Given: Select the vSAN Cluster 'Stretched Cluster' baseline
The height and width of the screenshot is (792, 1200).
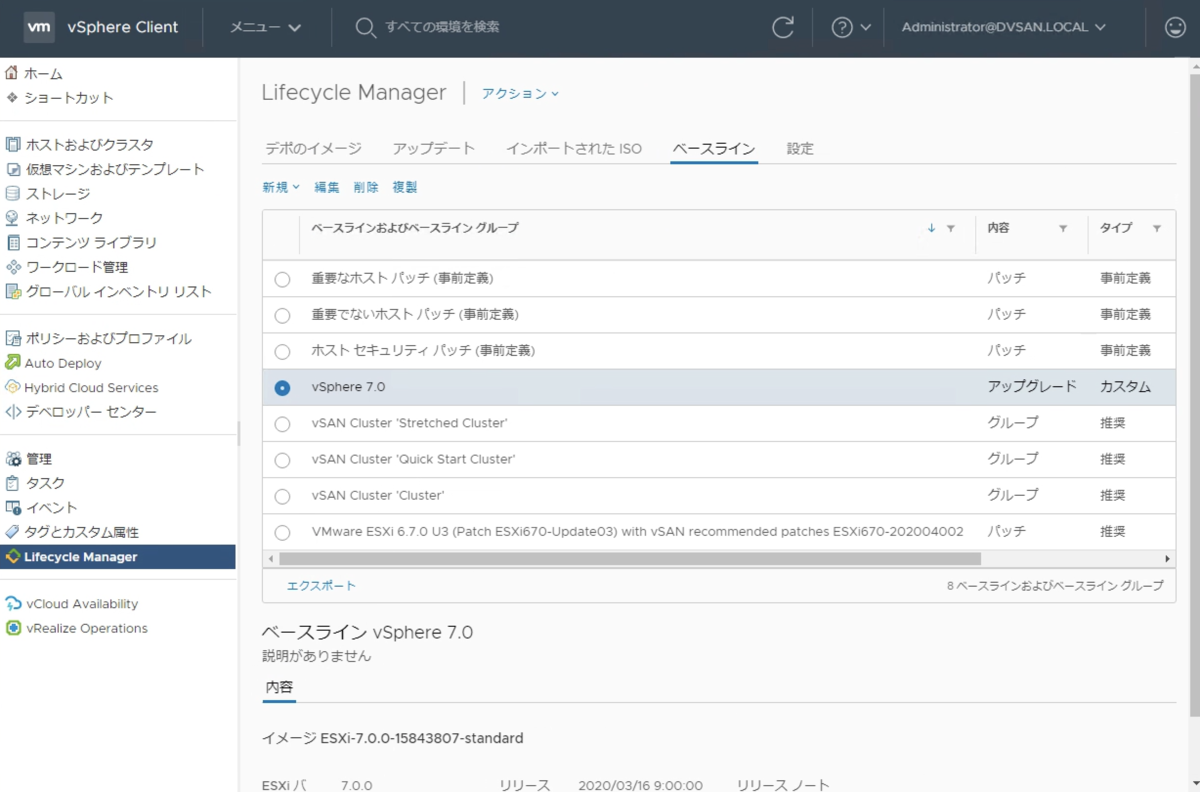Looking at the screenshot, I should [282, 423].
